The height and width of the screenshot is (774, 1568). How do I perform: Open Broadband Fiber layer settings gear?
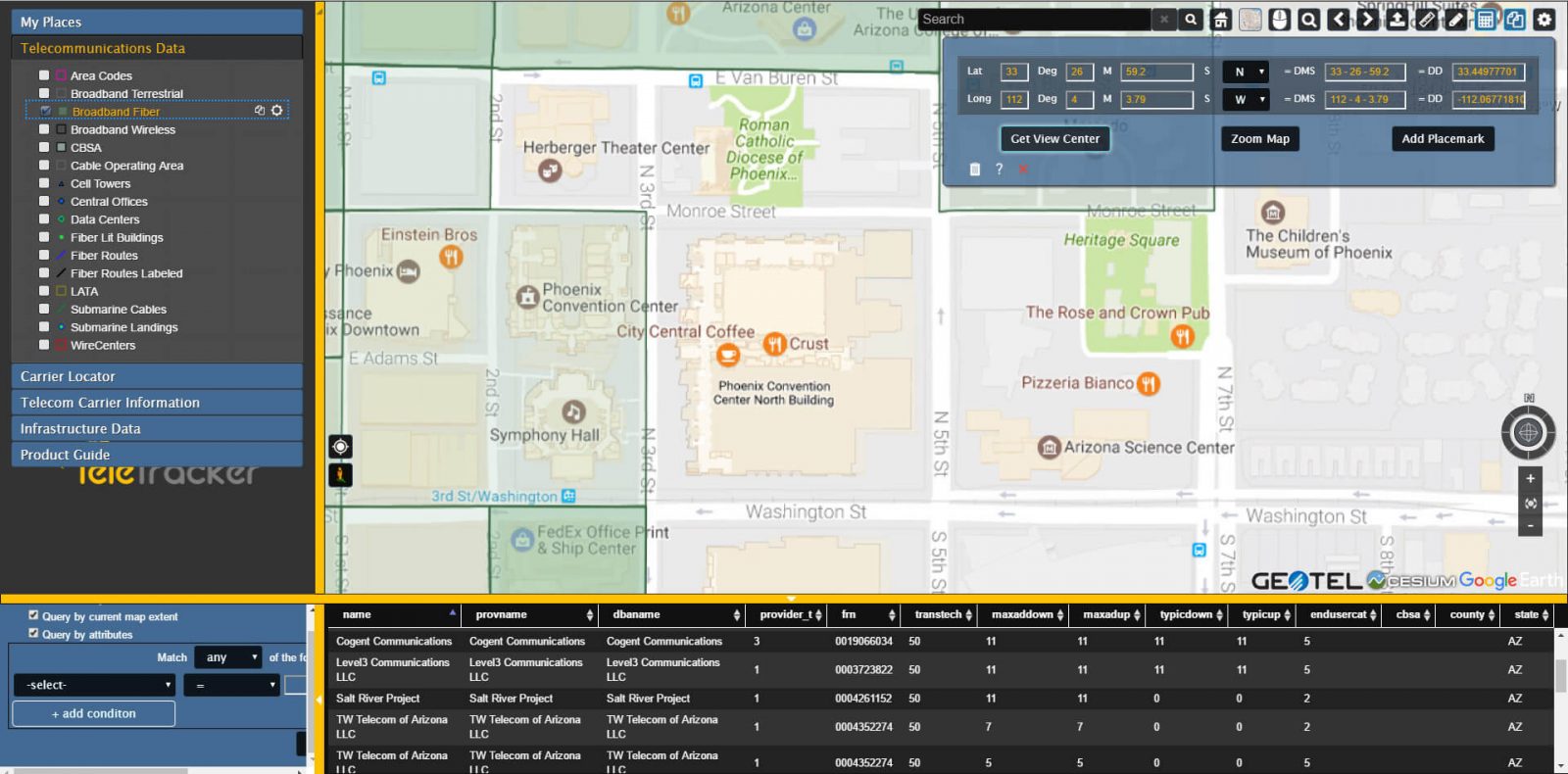pyautogui.click(x=277, y=111)
